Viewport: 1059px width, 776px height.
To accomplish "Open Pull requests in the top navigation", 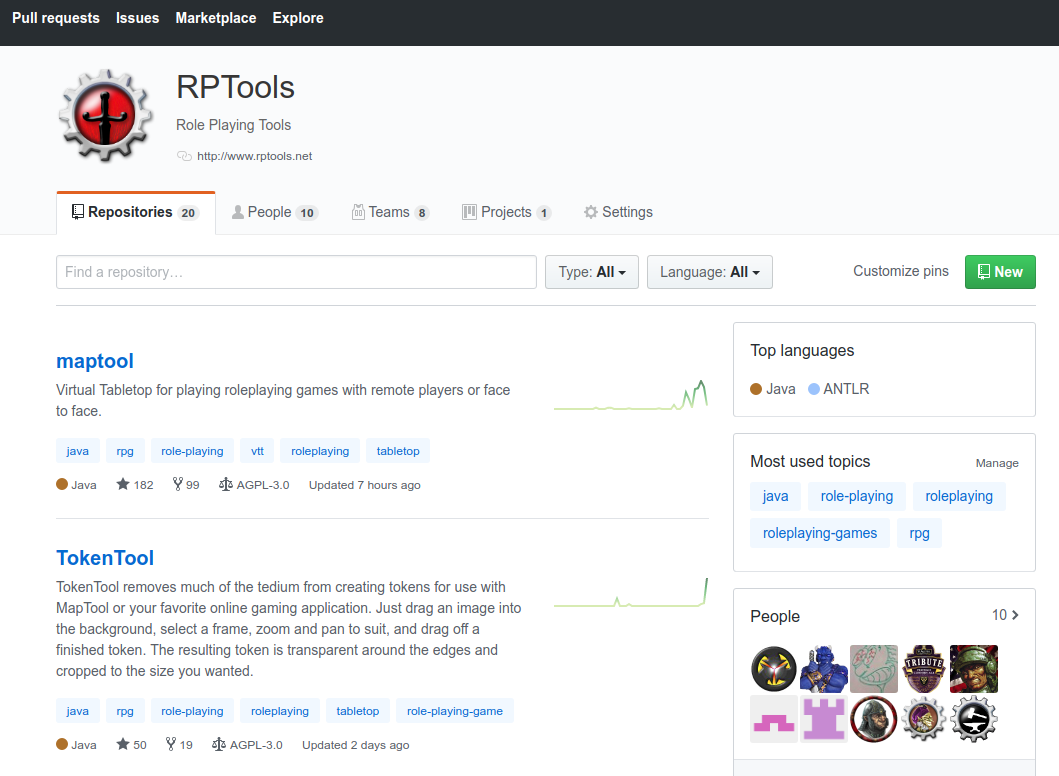I will (x=56, y=18).
